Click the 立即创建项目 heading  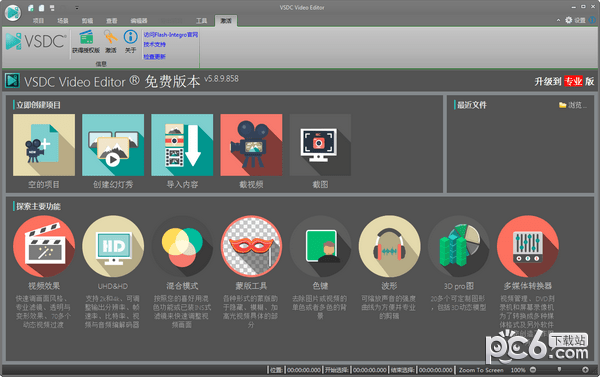38,105
